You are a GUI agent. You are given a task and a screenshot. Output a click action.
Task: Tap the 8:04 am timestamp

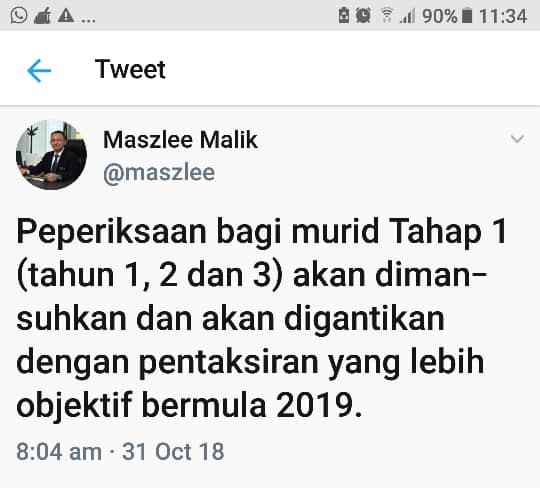(x=59, y=451)
